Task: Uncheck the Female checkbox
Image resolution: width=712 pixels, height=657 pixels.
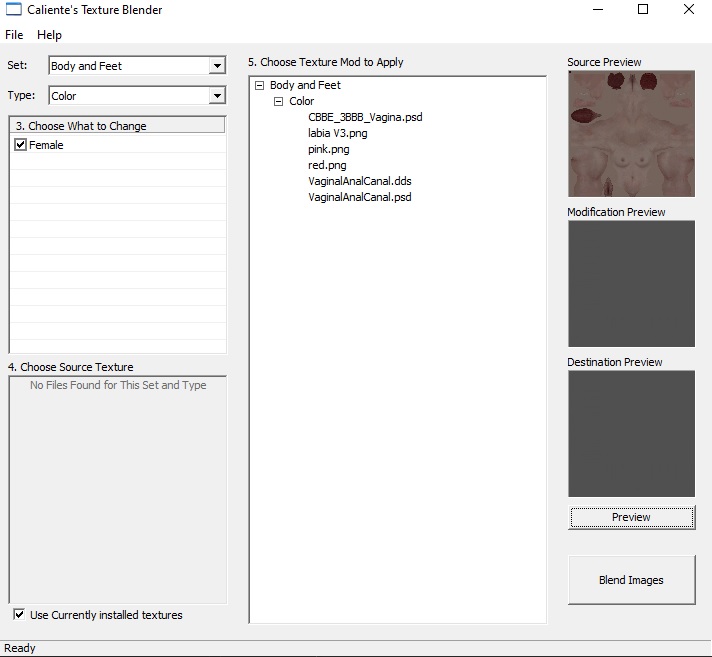Action: (x=20, y=145)
